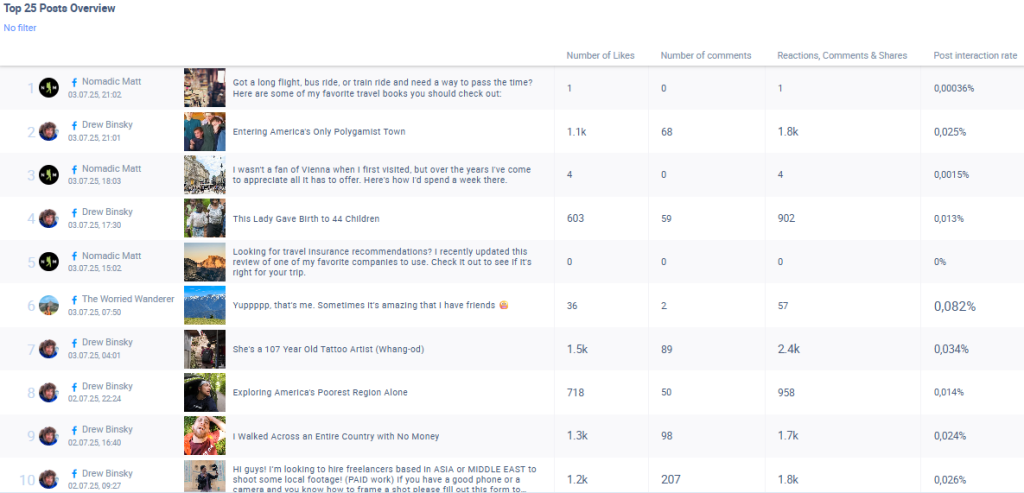Click Nomadic Matt's avatar in row 1
The image size is (1024, 493).
(49, 88)
